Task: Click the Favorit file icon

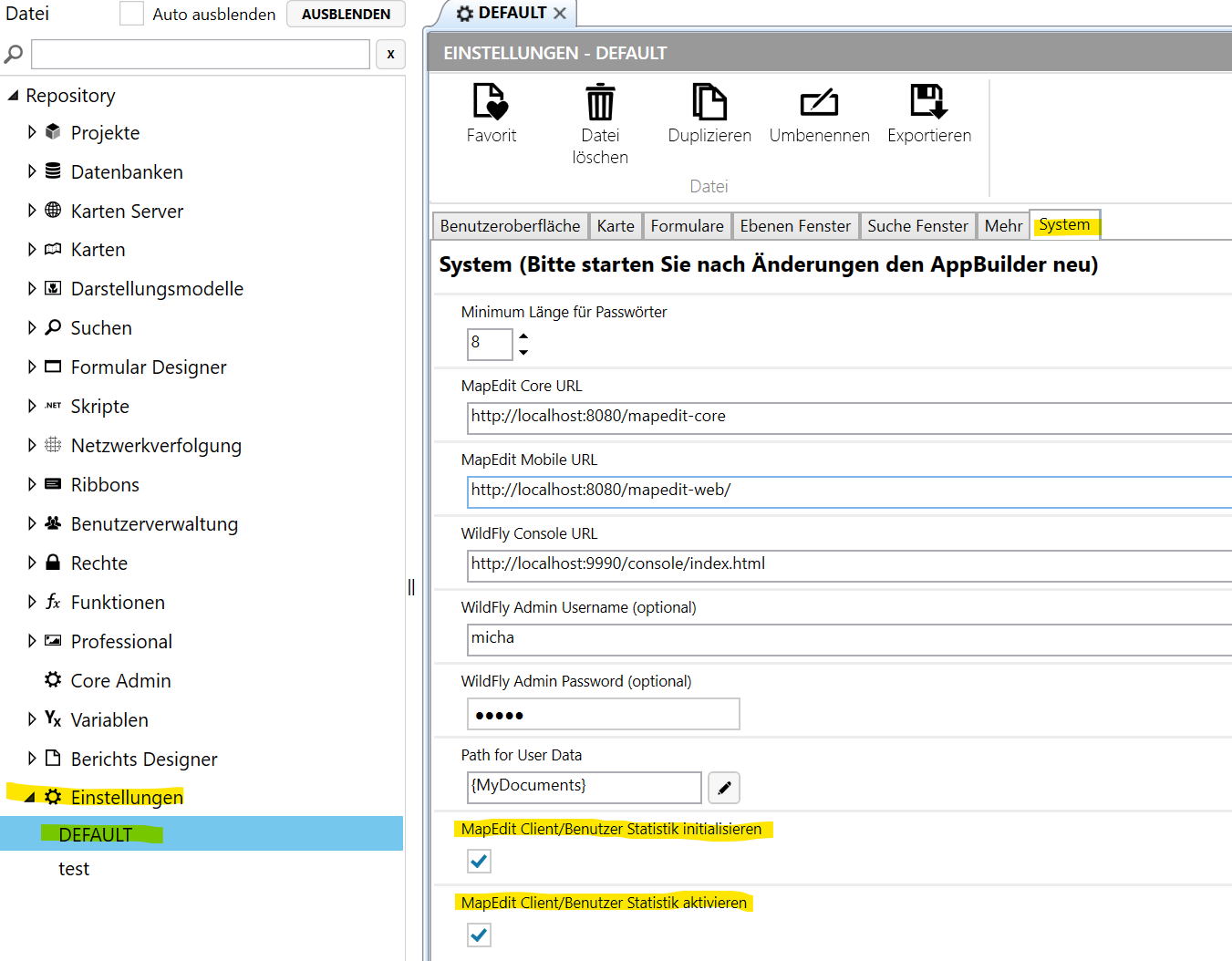Action: click(491, 101)
